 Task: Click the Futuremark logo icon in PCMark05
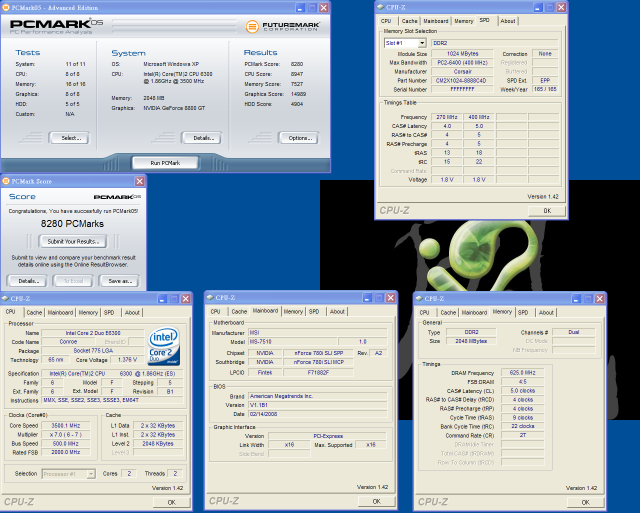pyautogui.click(x=252, y=27)
